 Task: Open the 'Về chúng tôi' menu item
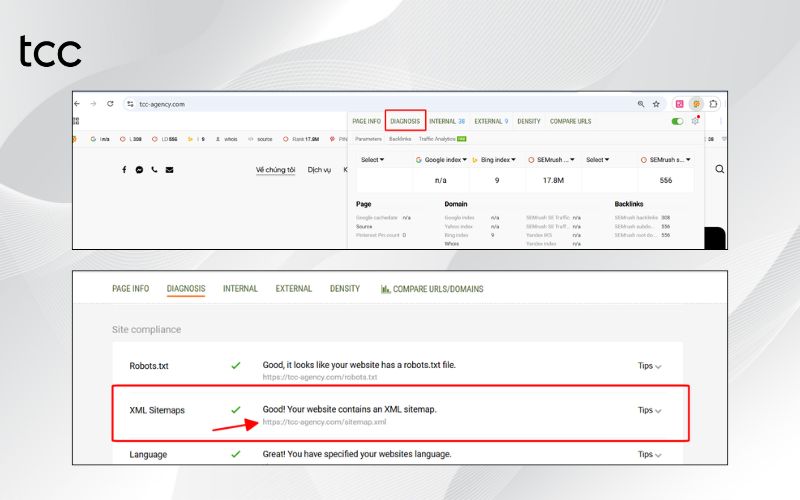tap(276, 169)
